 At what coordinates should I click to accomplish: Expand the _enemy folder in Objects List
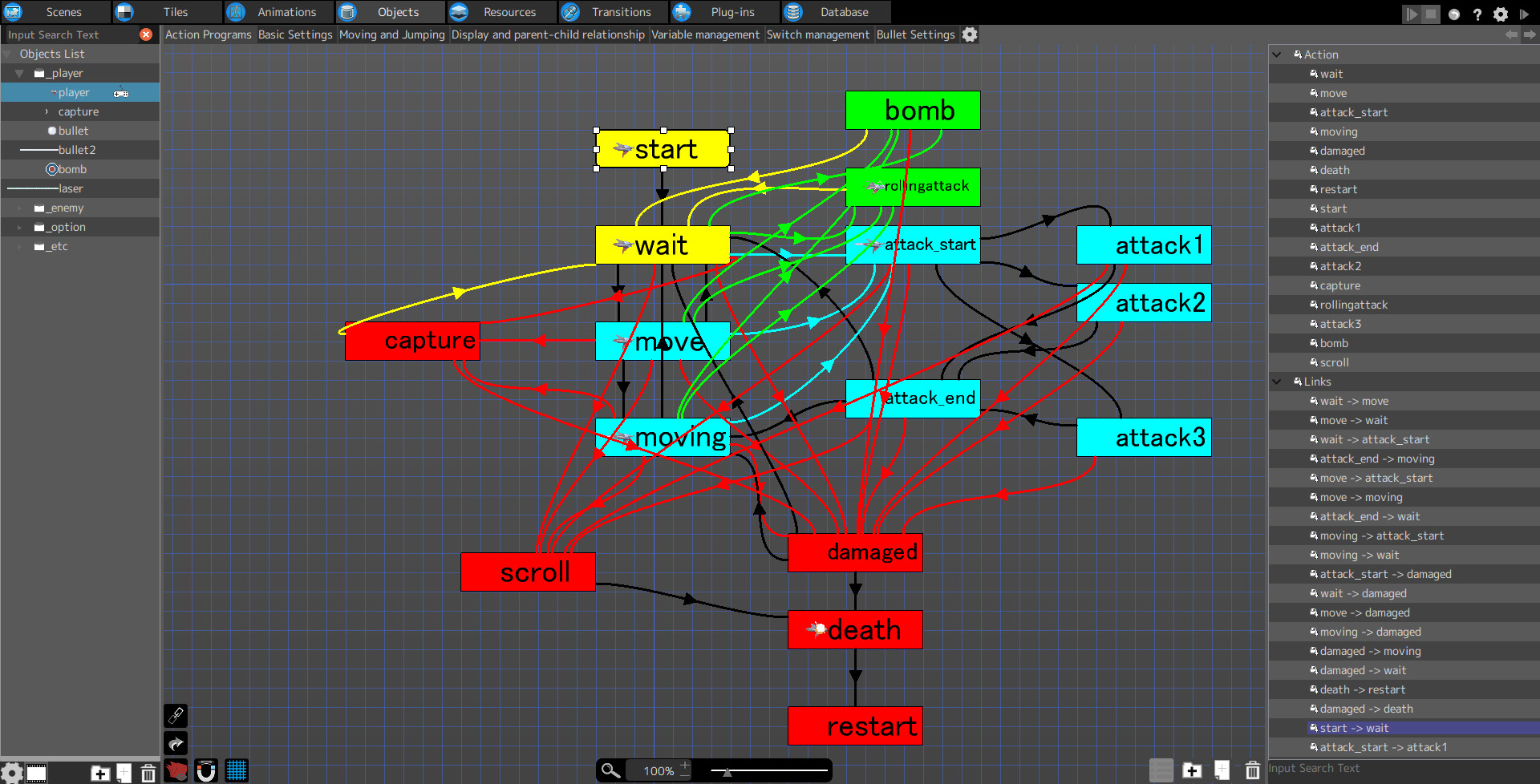point(18,208)
